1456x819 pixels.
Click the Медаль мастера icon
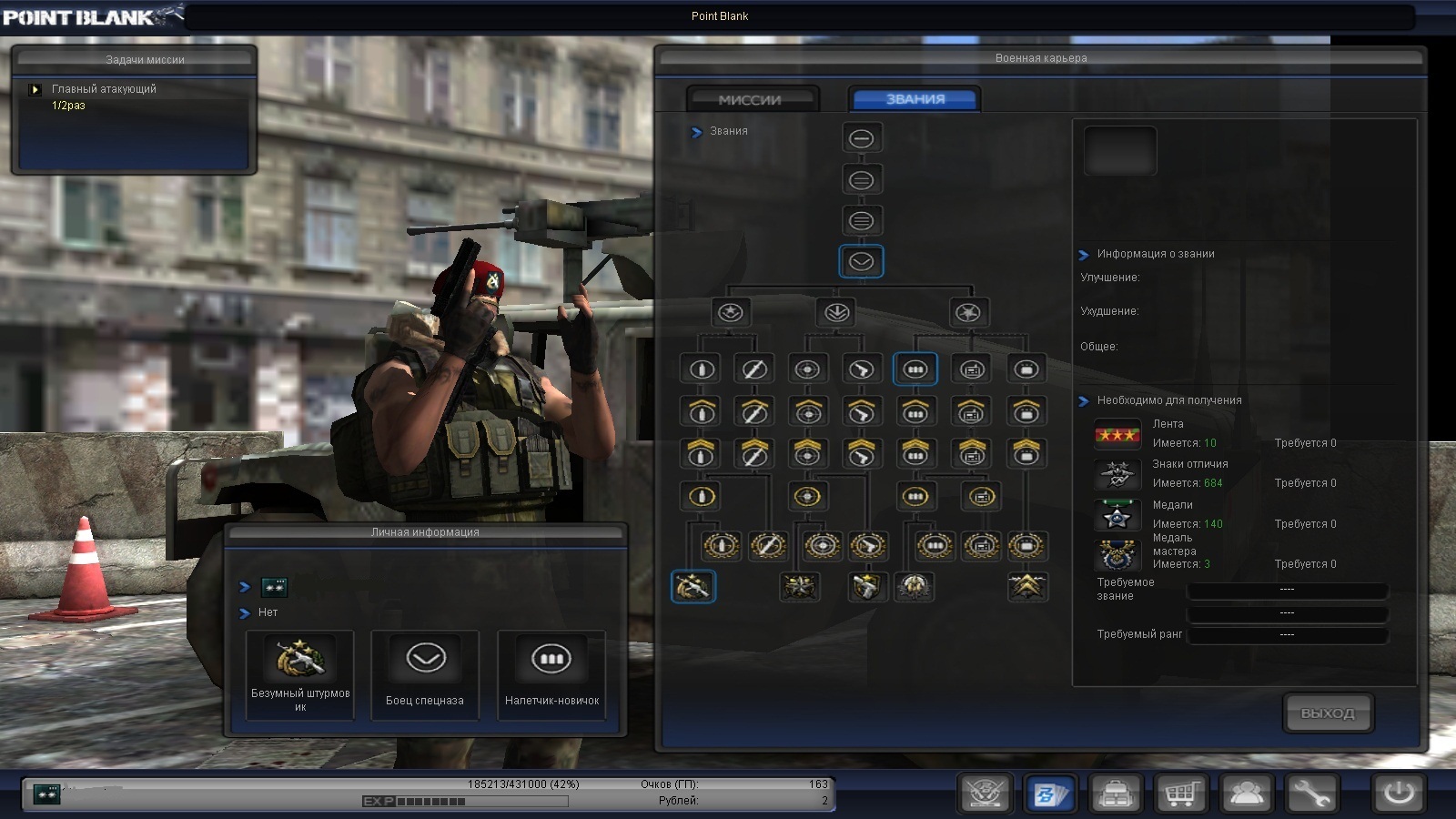[x=1117, y=554]
